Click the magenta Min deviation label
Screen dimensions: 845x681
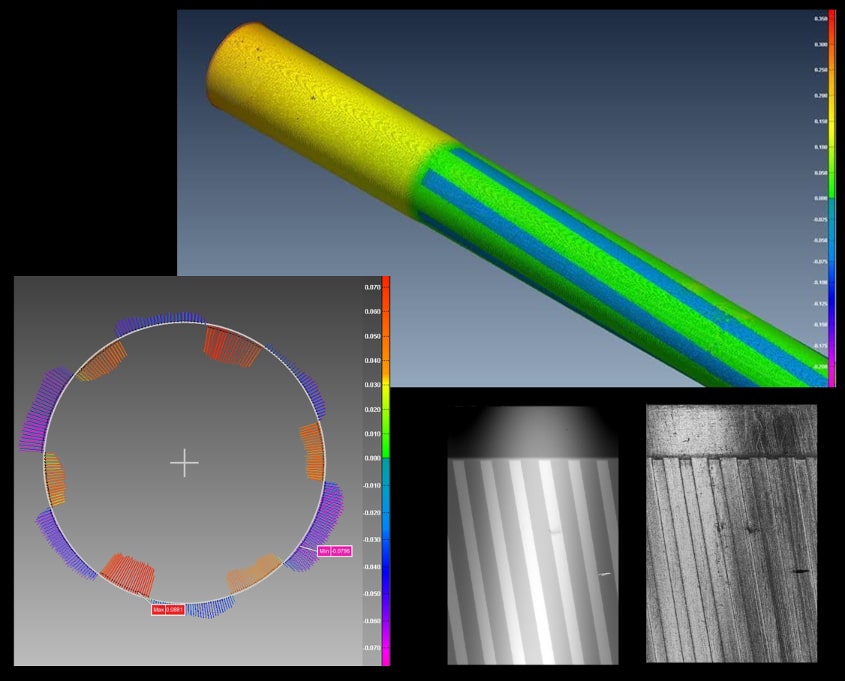(x=335, y=551)
